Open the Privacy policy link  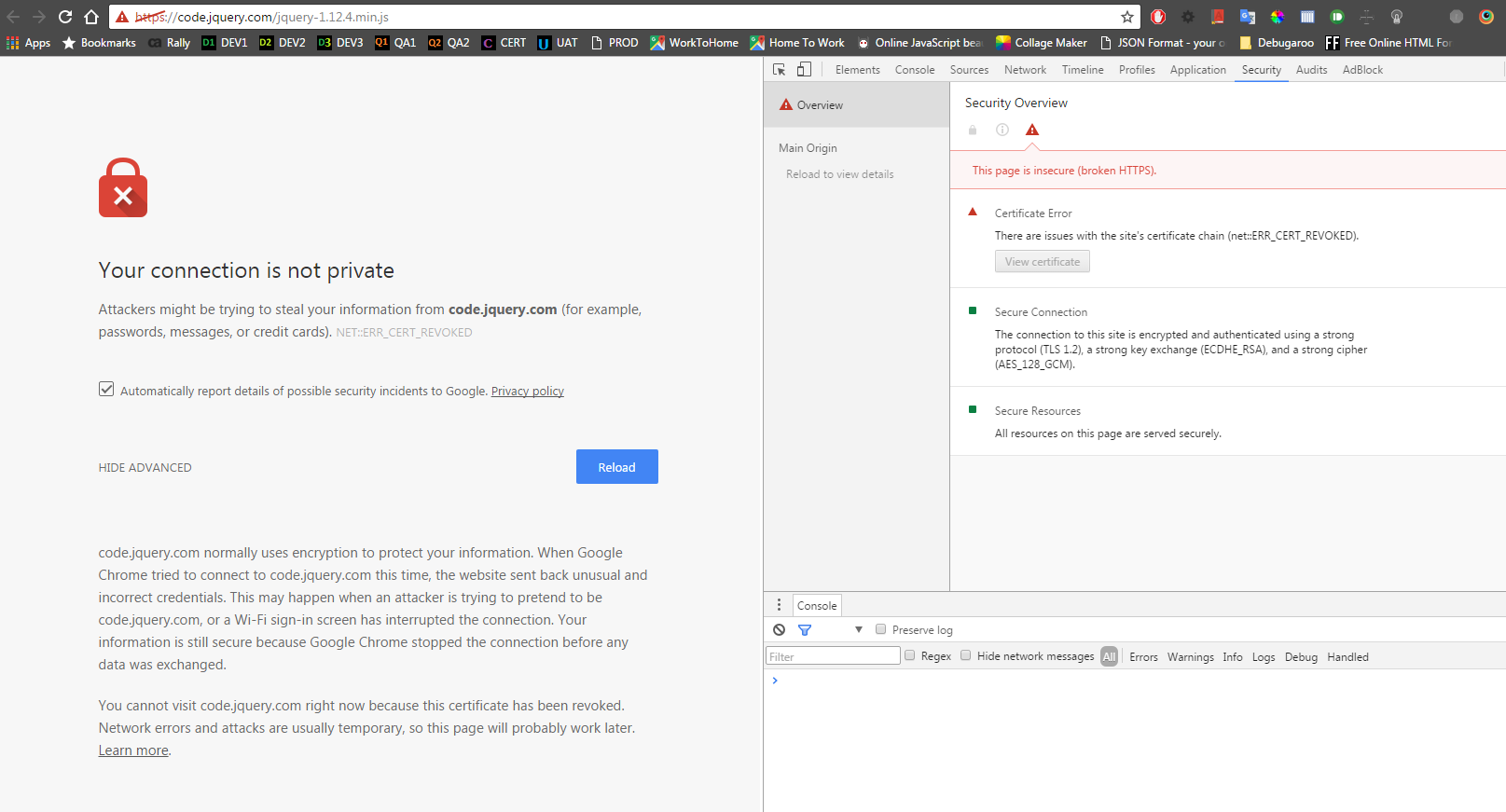[x=528, y=392]
